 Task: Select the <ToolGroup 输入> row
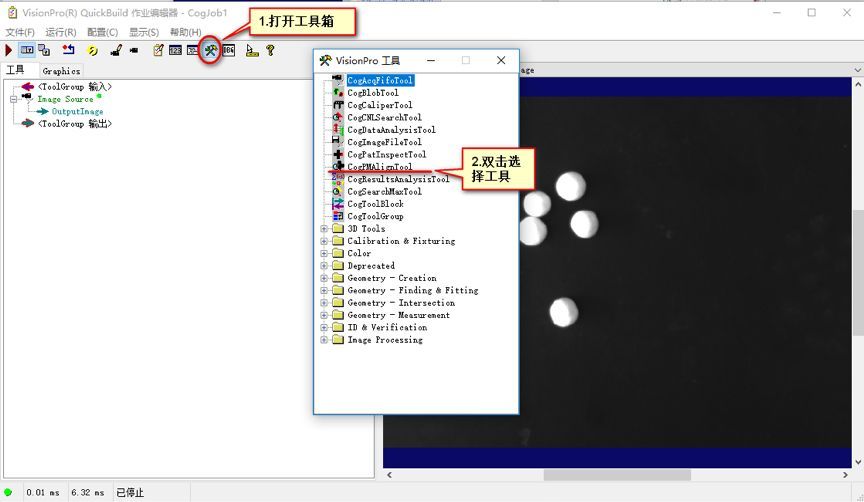[75, 87]
